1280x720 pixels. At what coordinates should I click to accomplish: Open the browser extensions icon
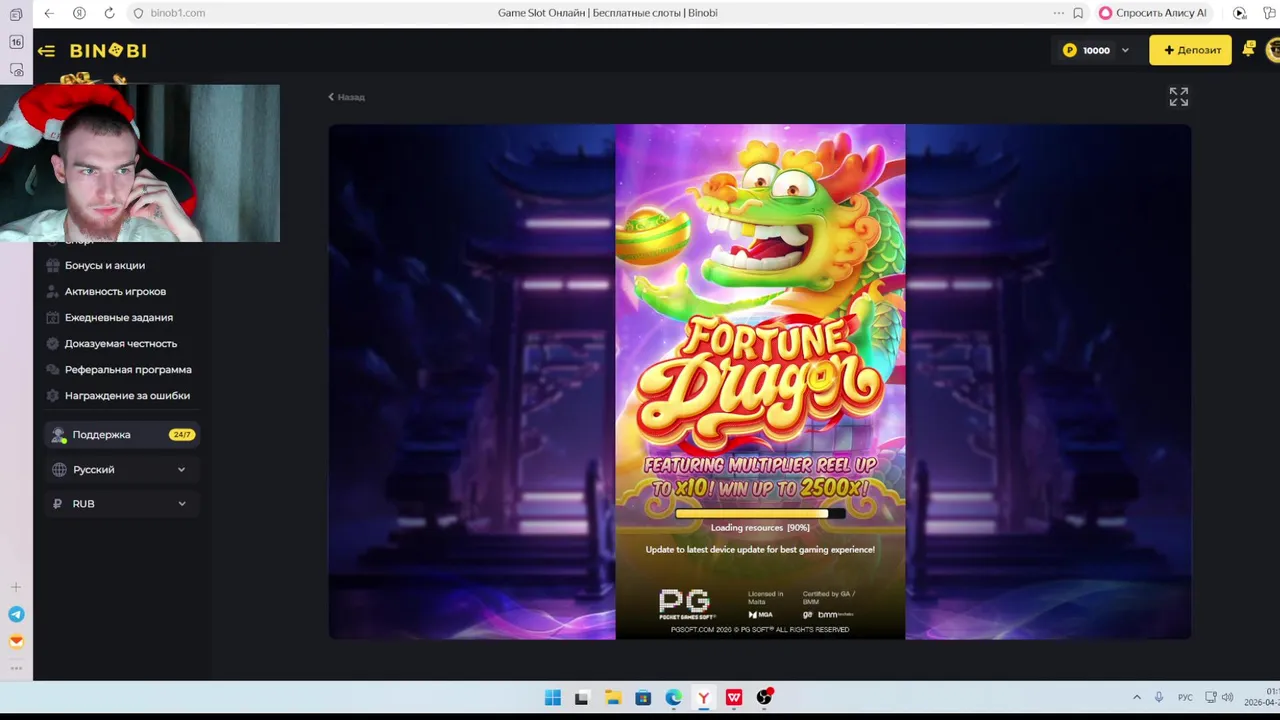1270,13
